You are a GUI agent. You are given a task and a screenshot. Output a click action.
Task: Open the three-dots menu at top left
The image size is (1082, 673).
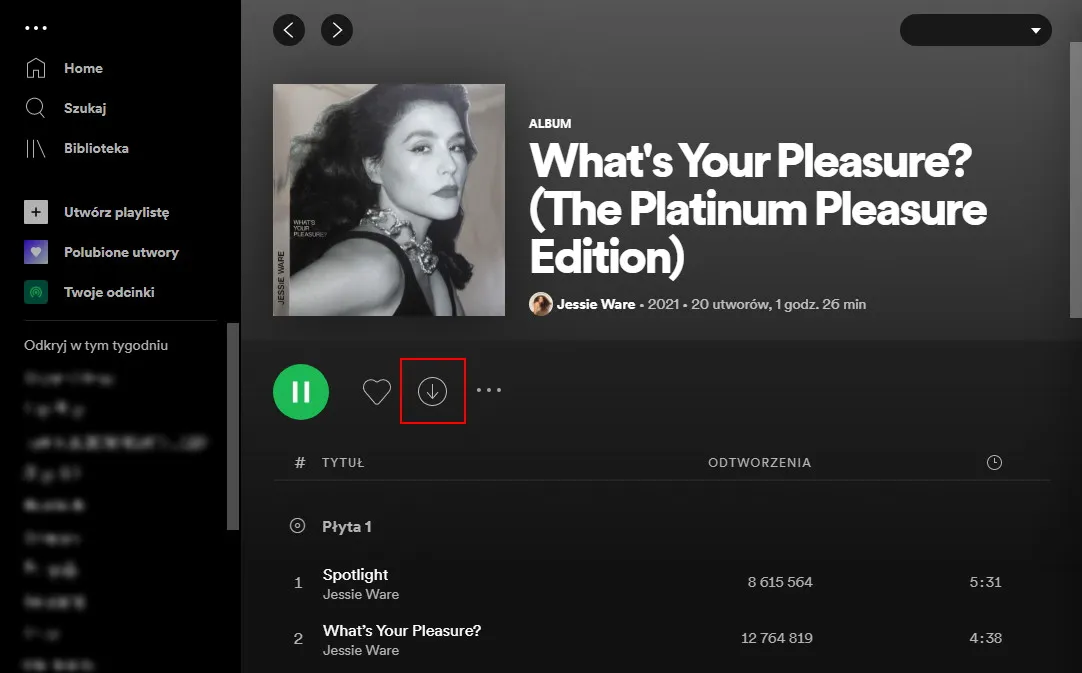36,27
